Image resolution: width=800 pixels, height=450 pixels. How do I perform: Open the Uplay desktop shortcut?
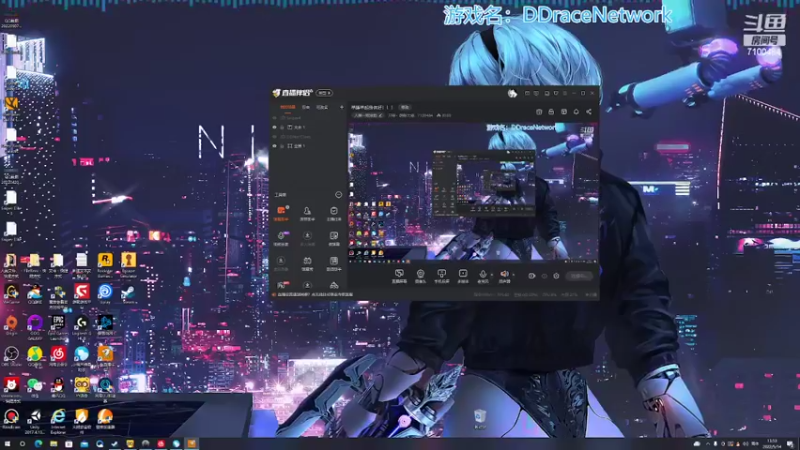(105, 294)
